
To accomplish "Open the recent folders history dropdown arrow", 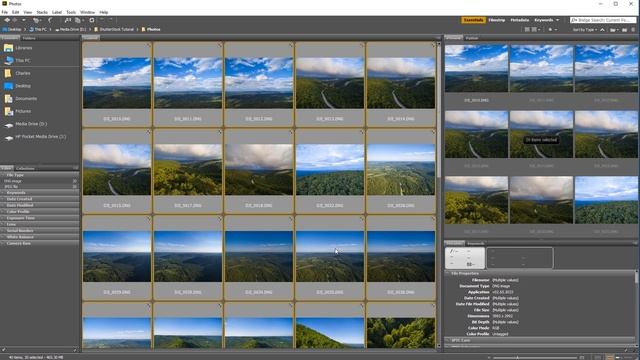I will pyautogui.click(x=24, y=20).
